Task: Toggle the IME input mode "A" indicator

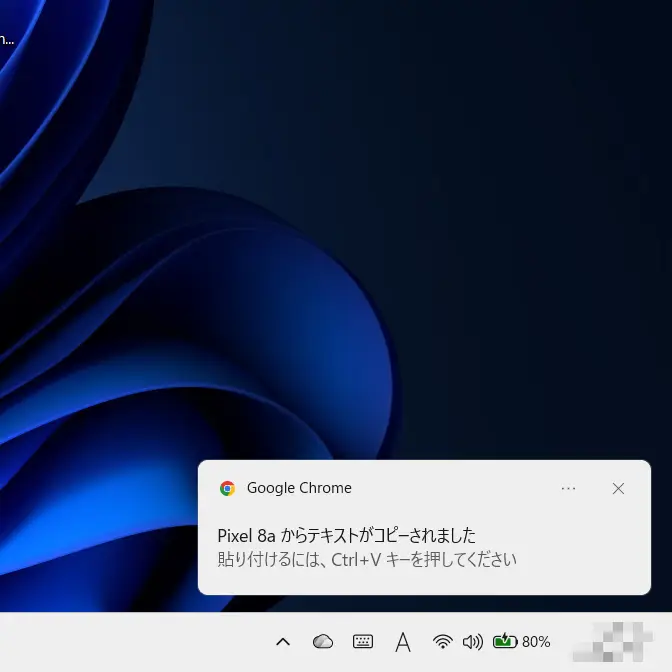Action: [x=403, y=642]
